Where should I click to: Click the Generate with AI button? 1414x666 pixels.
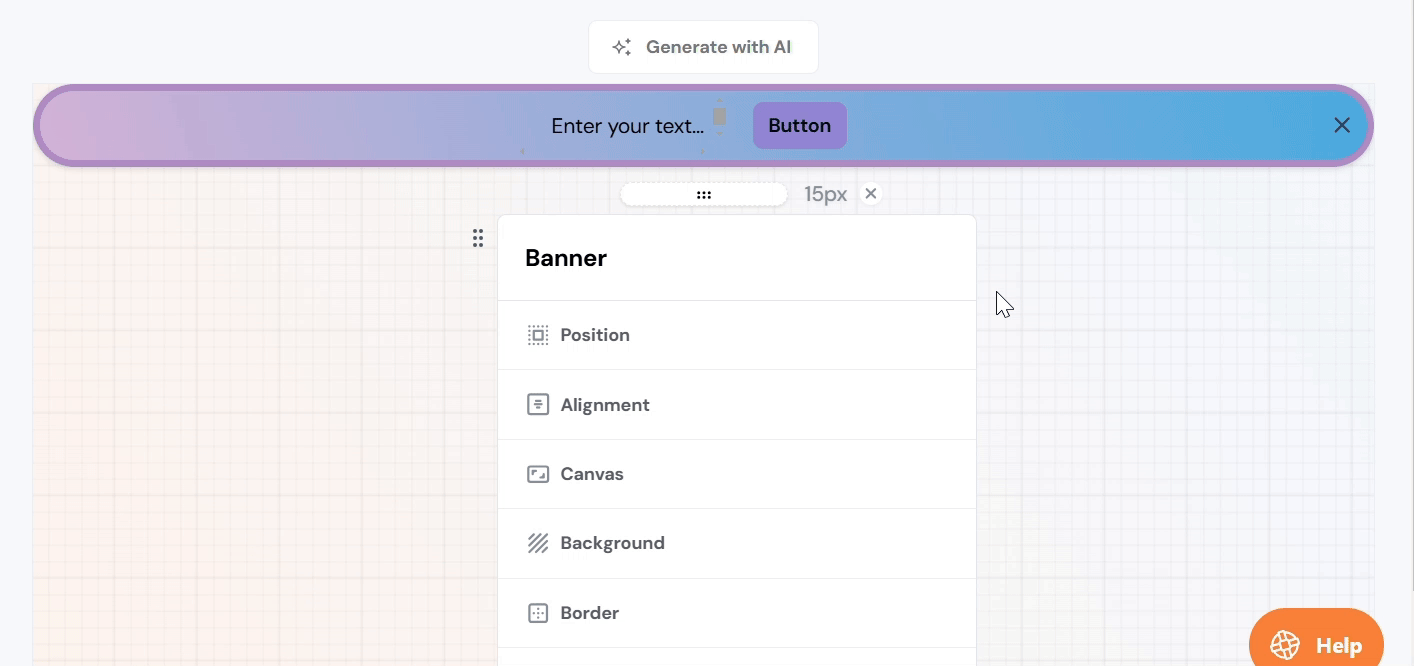703,47
